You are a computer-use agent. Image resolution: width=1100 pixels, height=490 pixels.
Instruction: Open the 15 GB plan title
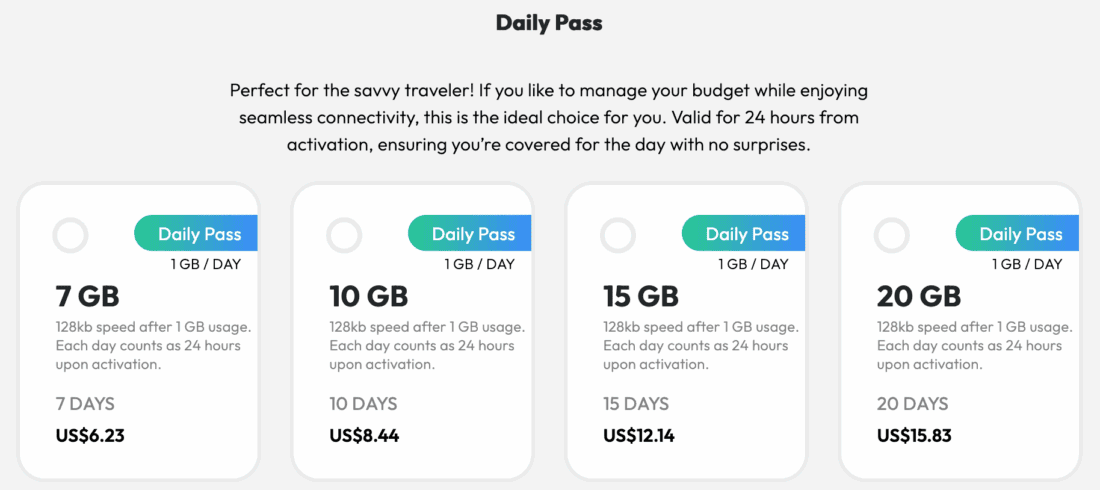click(641, 296)
